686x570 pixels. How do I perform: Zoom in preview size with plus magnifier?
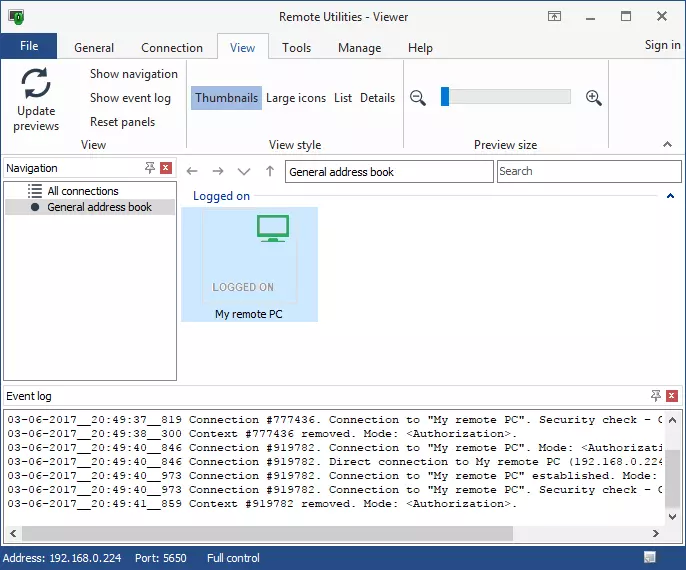pyautogui.click(x=594, y=97)
